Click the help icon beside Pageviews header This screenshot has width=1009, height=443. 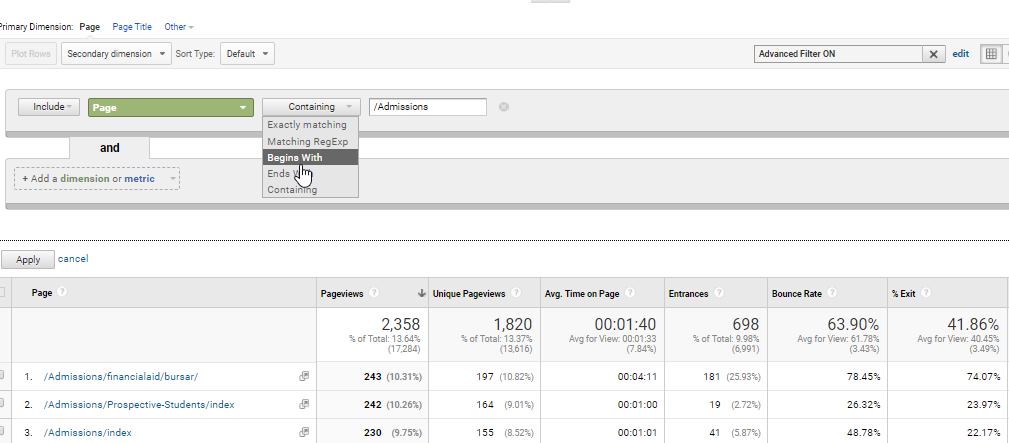tap(374, 293)
